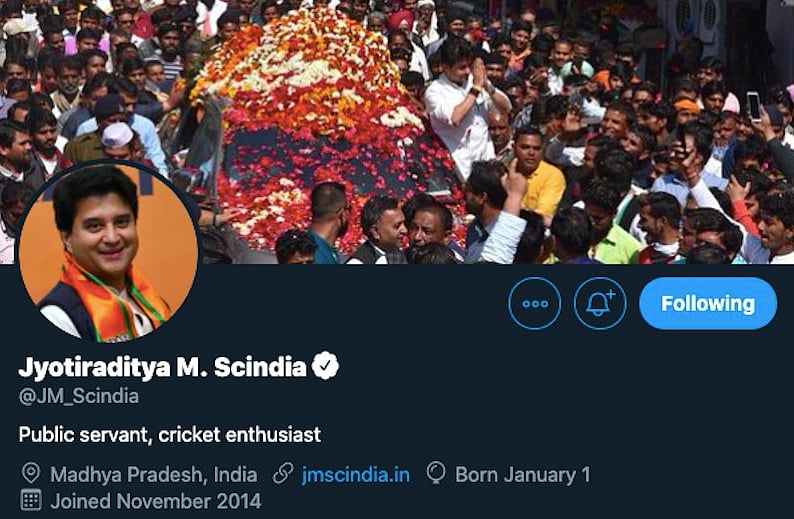Open the jmscindia.in website link
This screenshot has height=519, width=794.
(355, 474)
